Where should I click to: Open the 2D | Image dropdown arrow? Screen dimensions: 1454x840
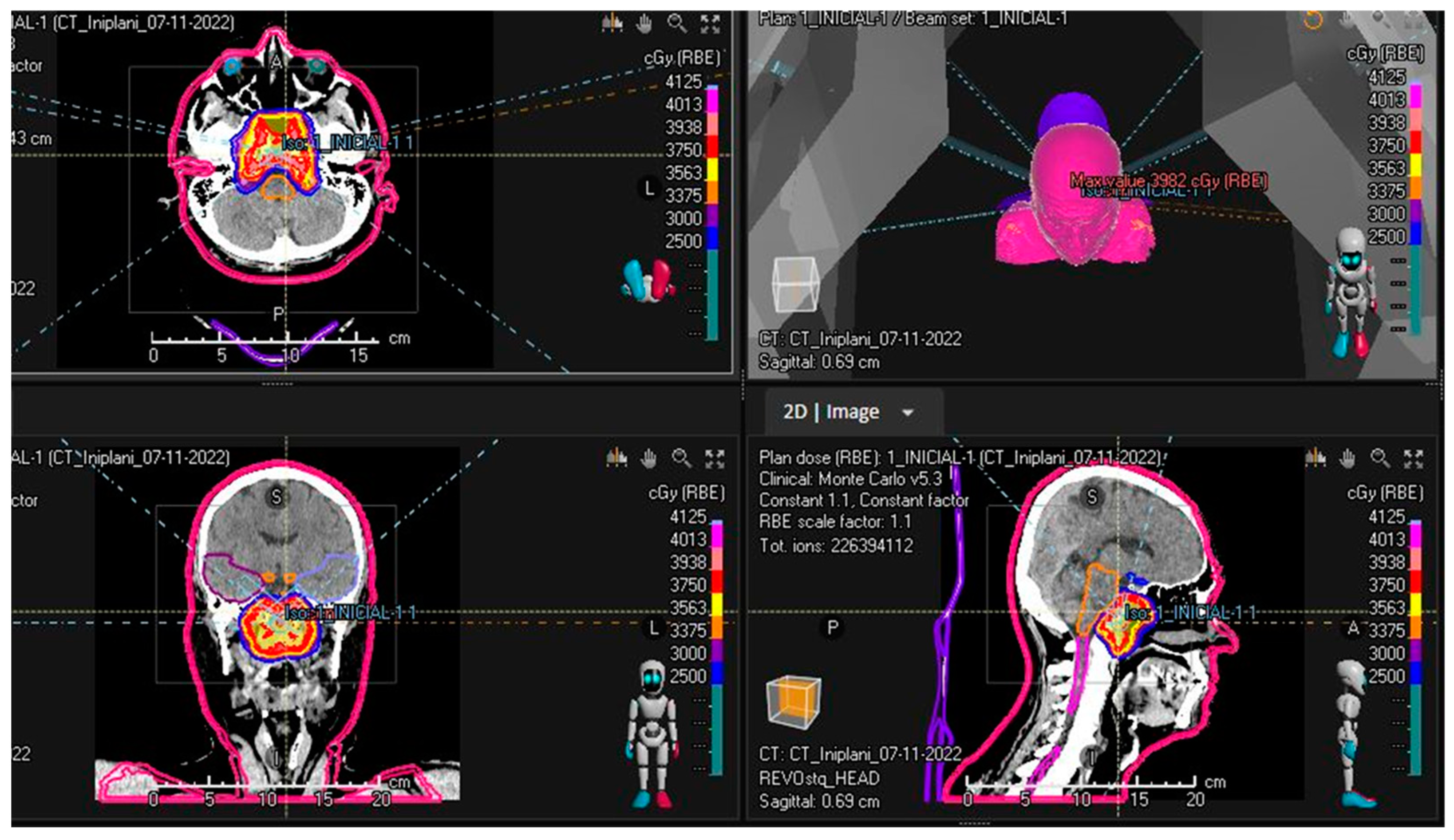(908, 413)
